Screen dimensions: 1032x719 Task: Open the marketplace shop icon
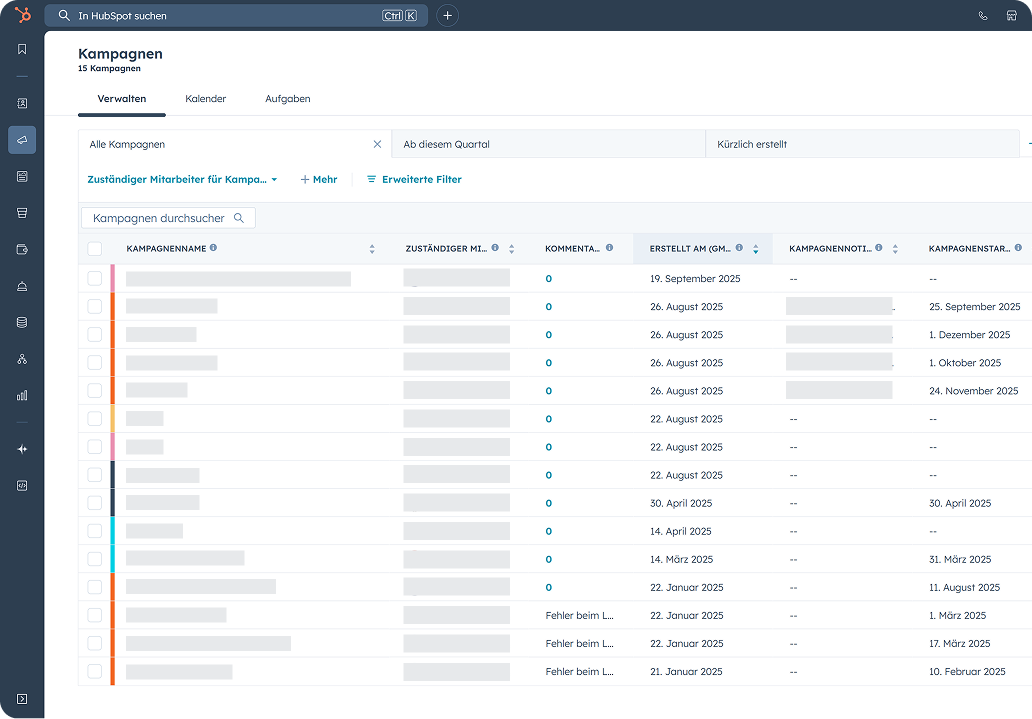pyautogui.click(x=1011, y=16)
